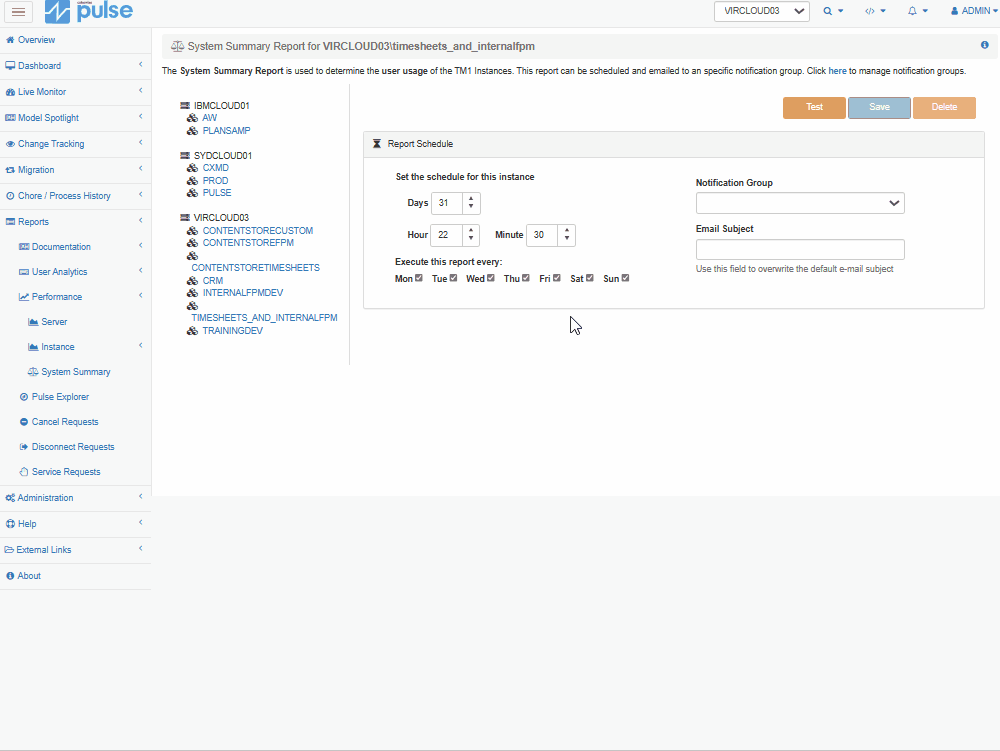This screenshot has height=751, width=1000.
Task: Open the notifications bell menu
Action: coord(918,11)
